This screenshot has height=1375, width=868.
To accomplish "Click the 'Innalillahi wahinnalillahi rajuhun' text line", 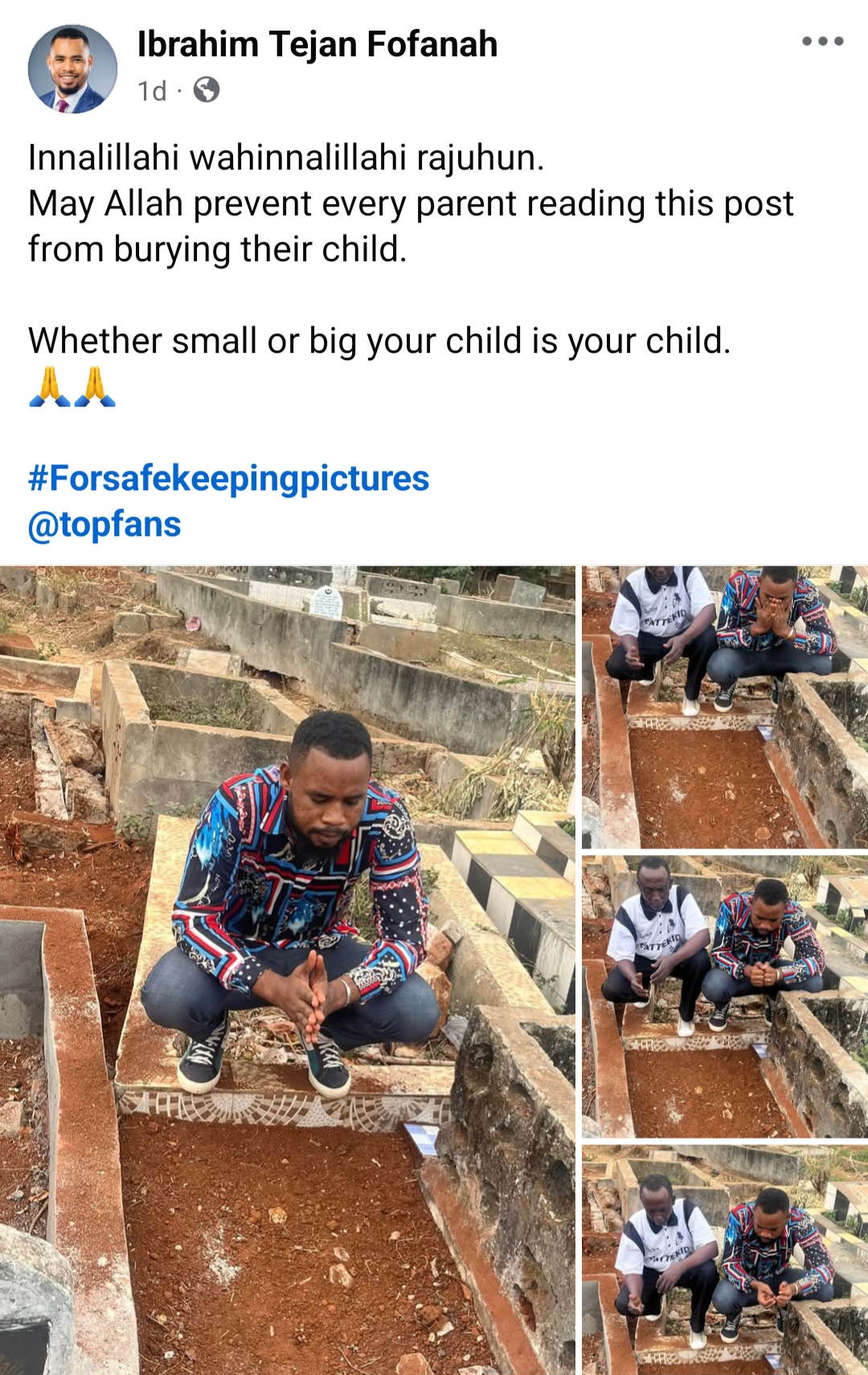I will pyautogui.click(x=286, y=158).
